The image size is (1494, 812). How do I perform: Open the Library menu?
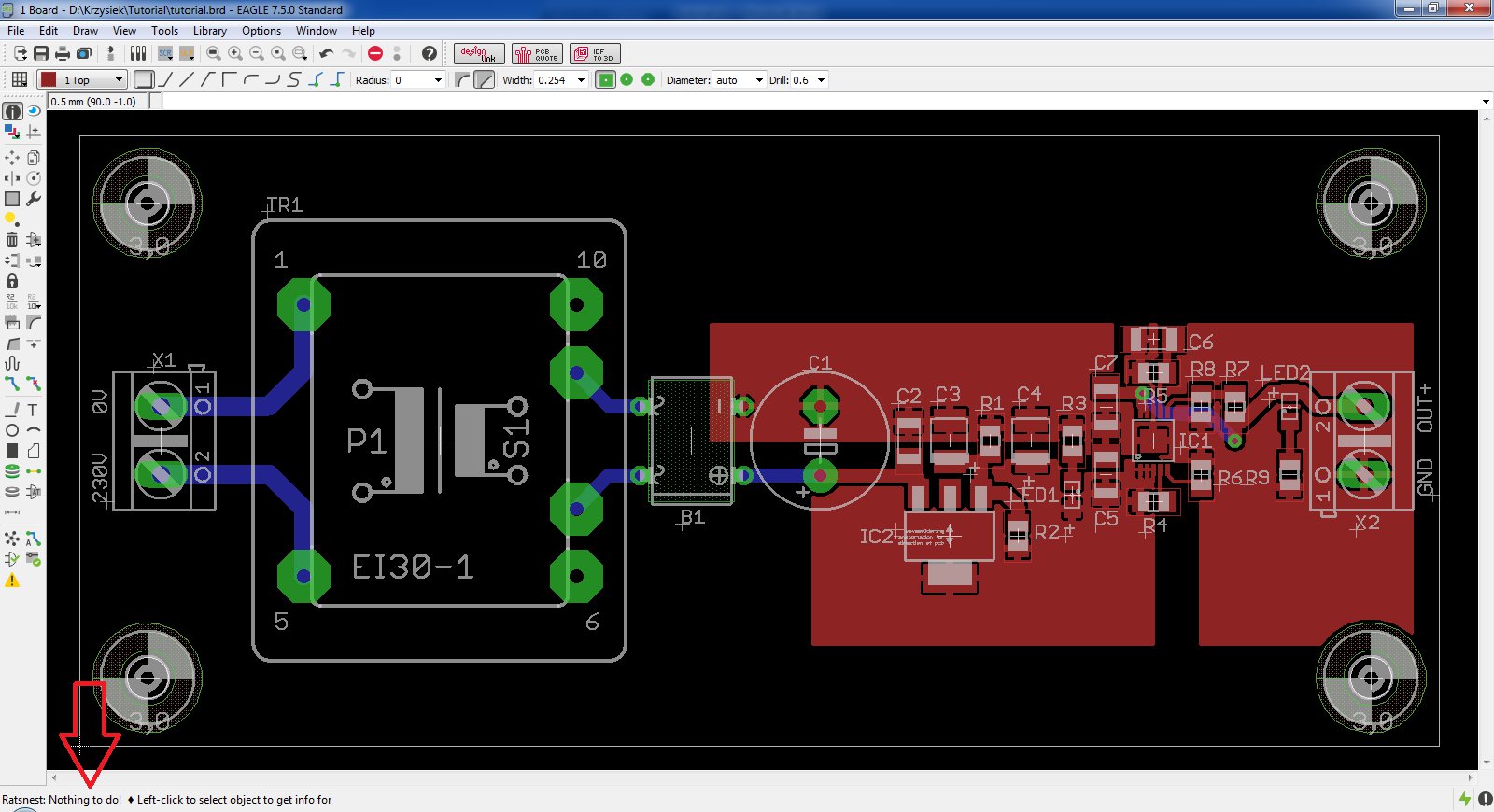(x=210, y=31)
